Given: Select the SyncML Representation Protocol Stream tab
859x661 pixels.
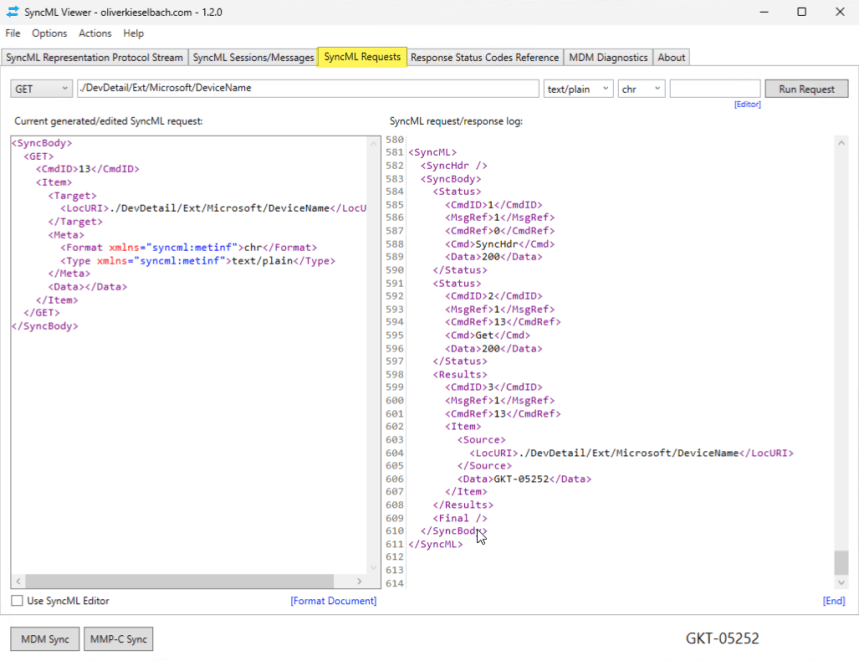Looking at the screenshot, I should 94,57.
